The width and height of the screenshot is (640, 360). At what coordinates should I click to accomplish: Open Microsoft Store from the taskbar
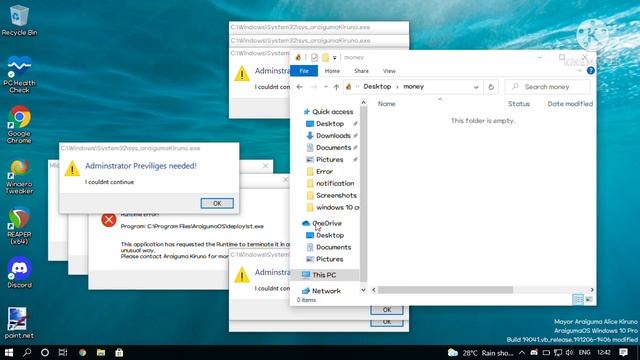pyautogui.click(x=119, y=352)
